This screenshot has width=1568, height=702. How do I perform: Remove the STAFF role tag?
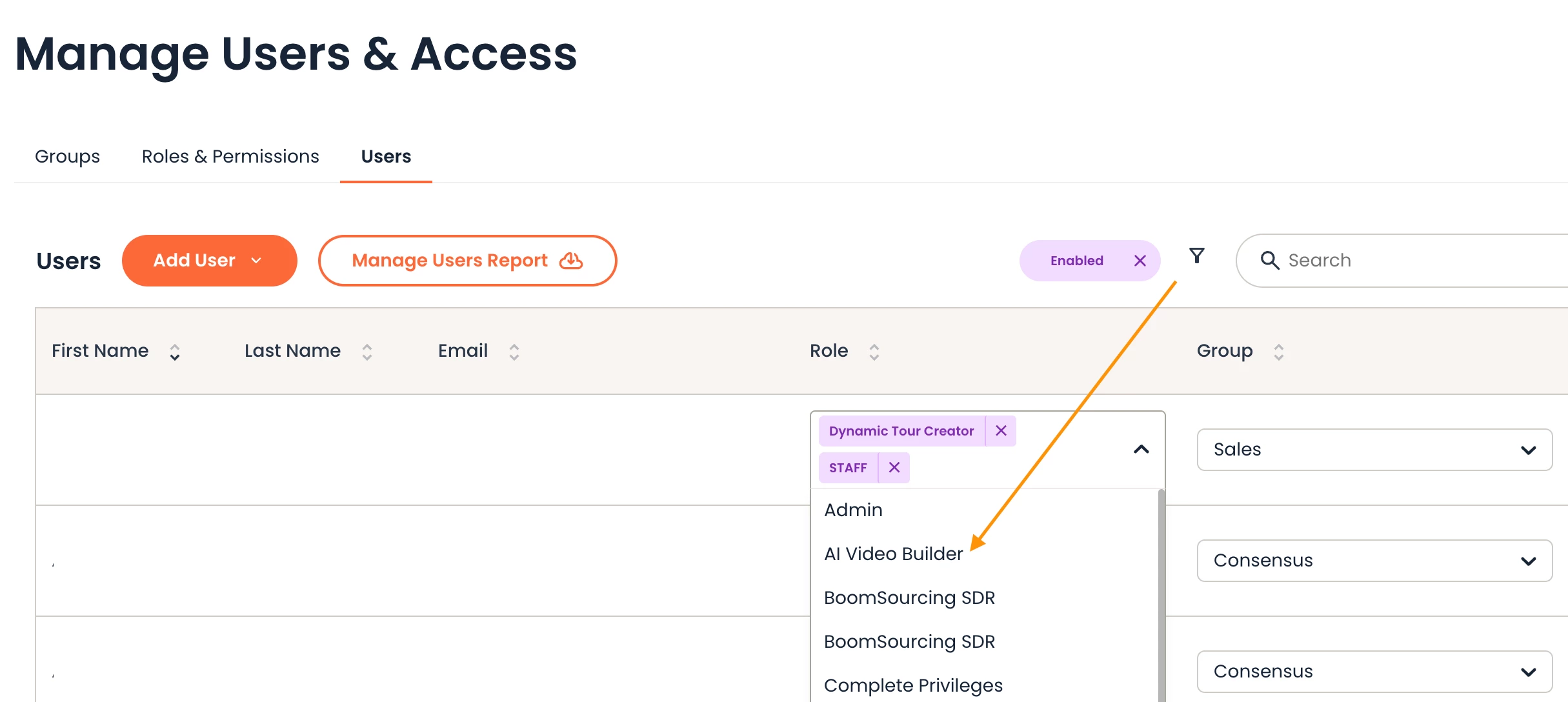point(894,468)
